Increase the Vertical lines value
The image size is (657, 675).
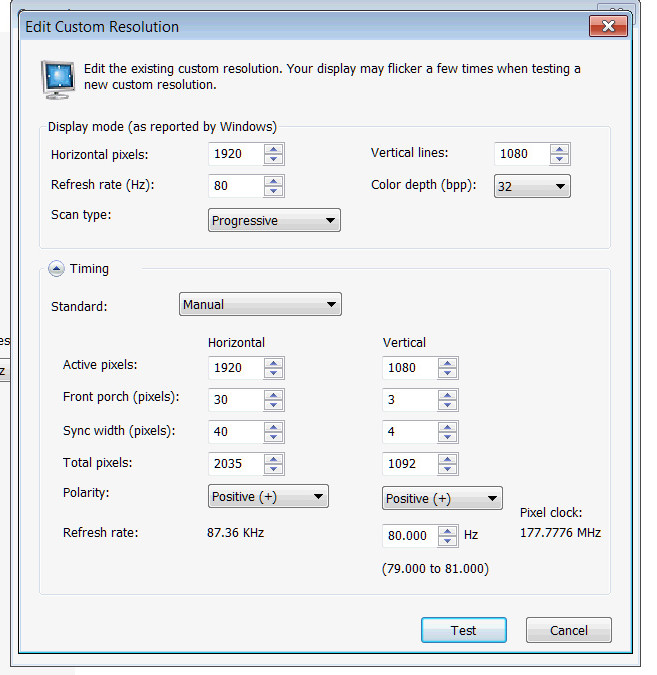tap(560, 149)
